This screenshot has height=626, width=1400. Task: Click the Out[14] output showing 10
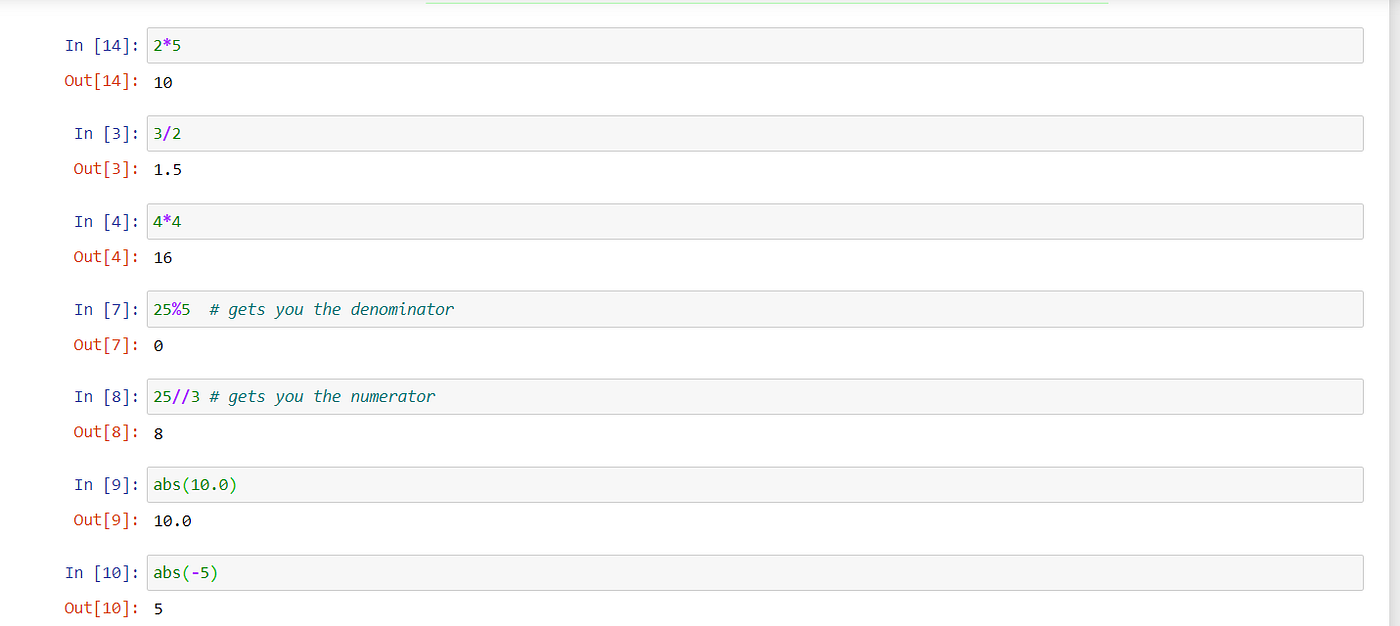coord(162,82)
